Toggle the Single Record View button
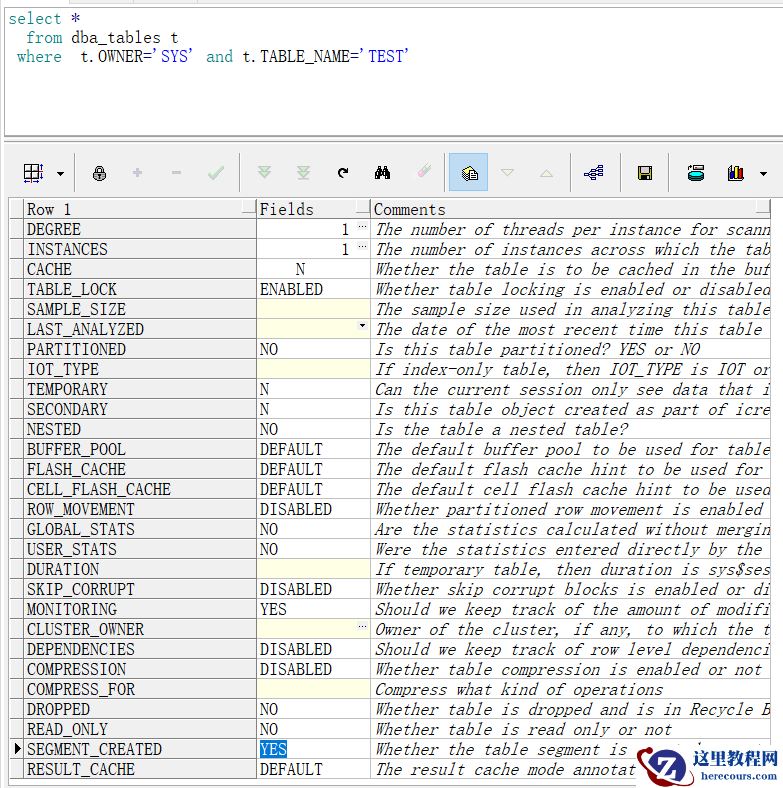The image size is (783, 788). coord(469,173)
